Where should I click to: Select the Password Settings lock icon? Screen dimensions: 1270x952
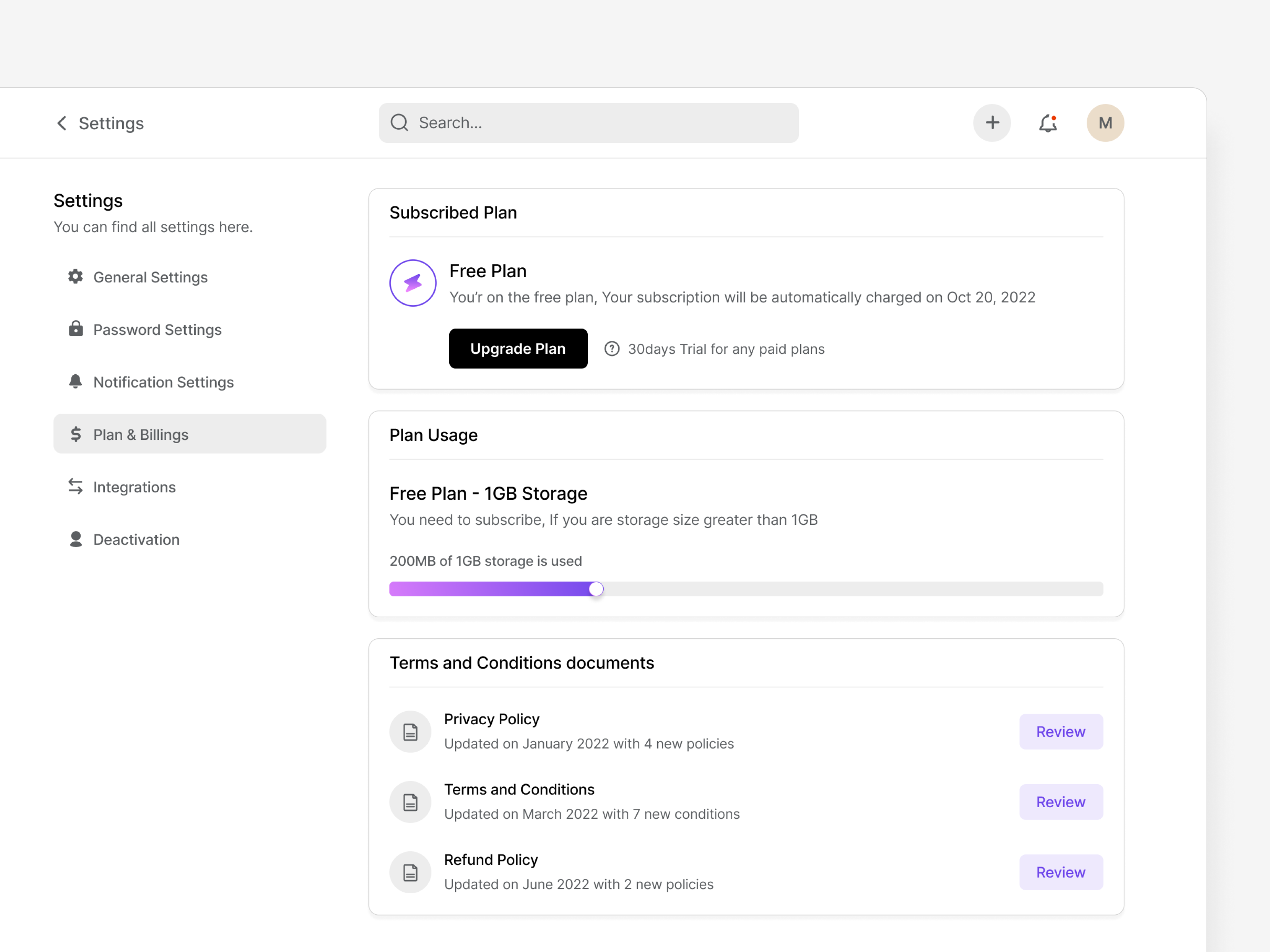[x=75, y=329]
